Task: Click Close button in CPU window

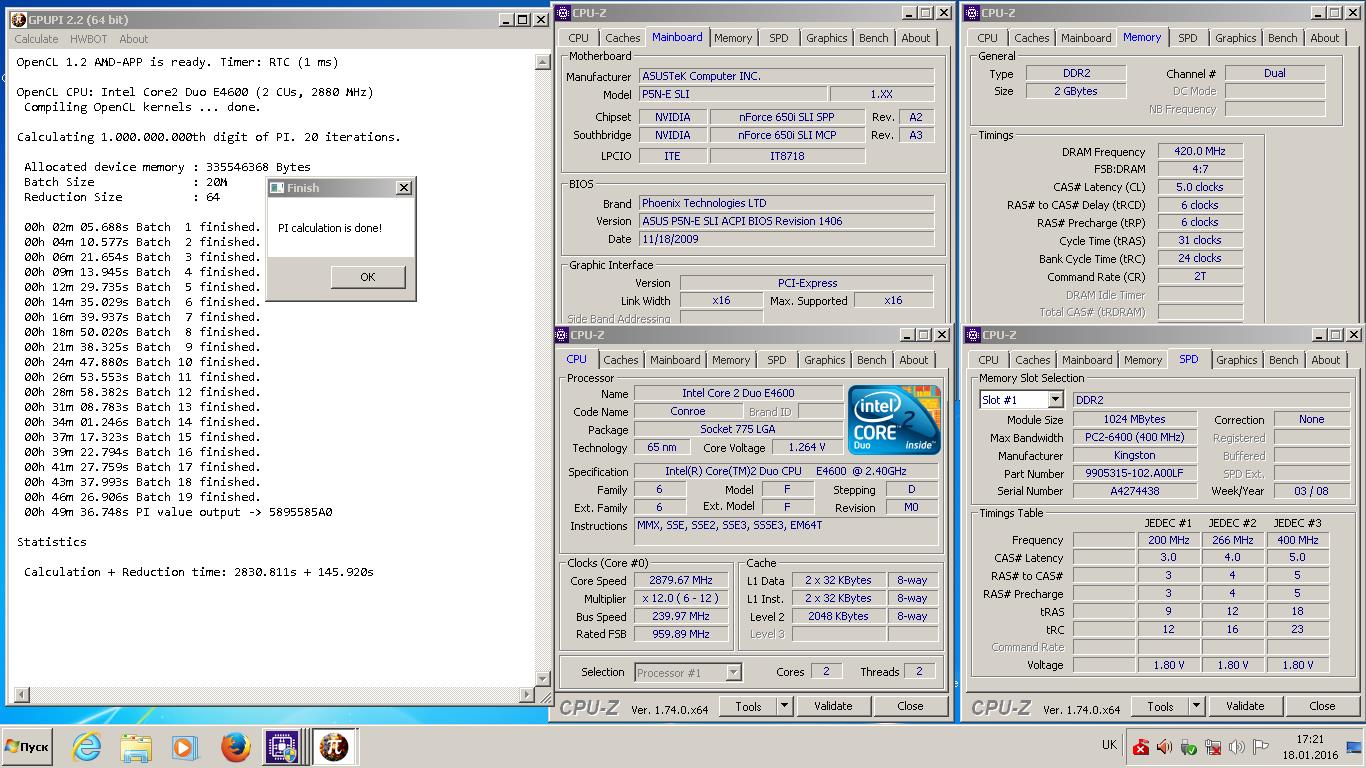Action: [x=910, y=706]
